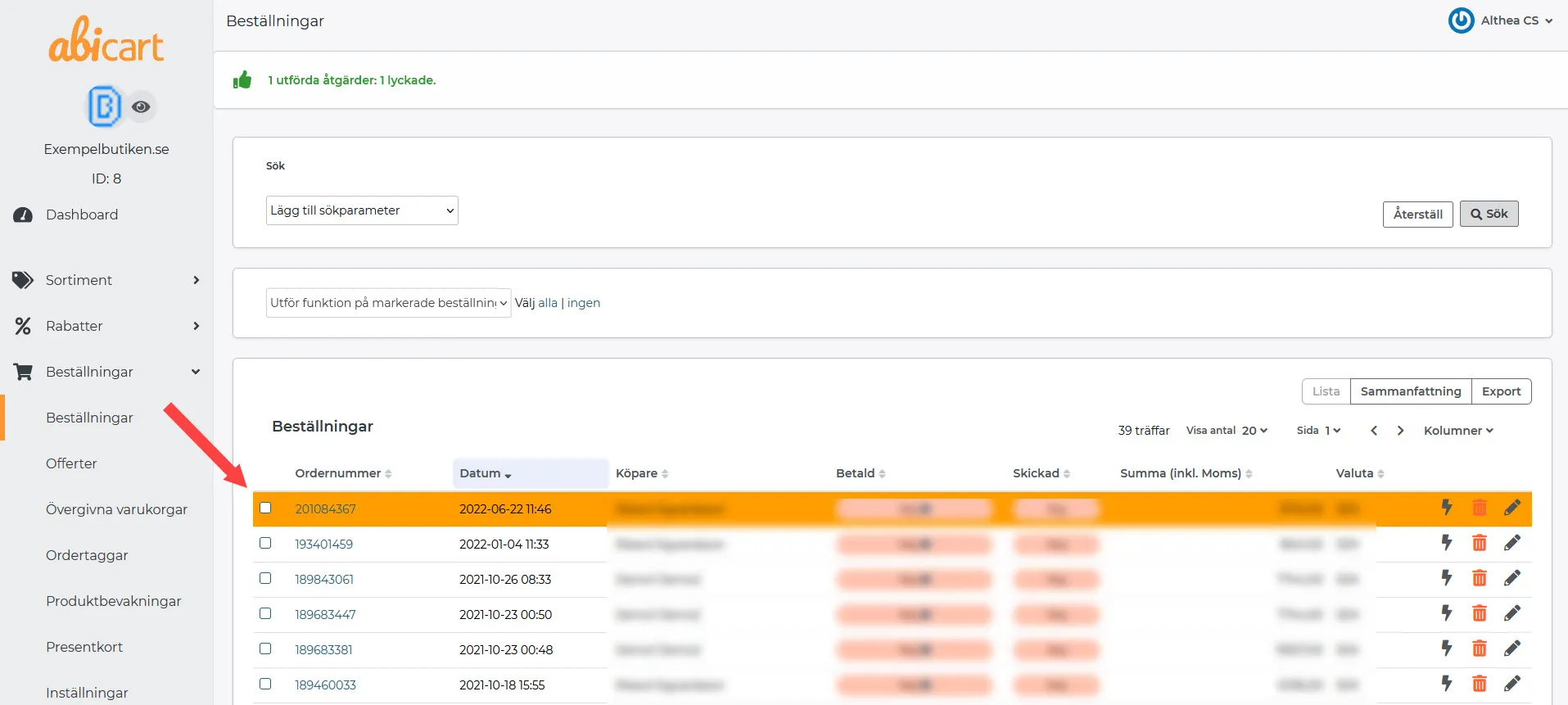Click the Sortiment tags icon
The width and height of the screenshot is (1568, 705).
pos(23,280)
